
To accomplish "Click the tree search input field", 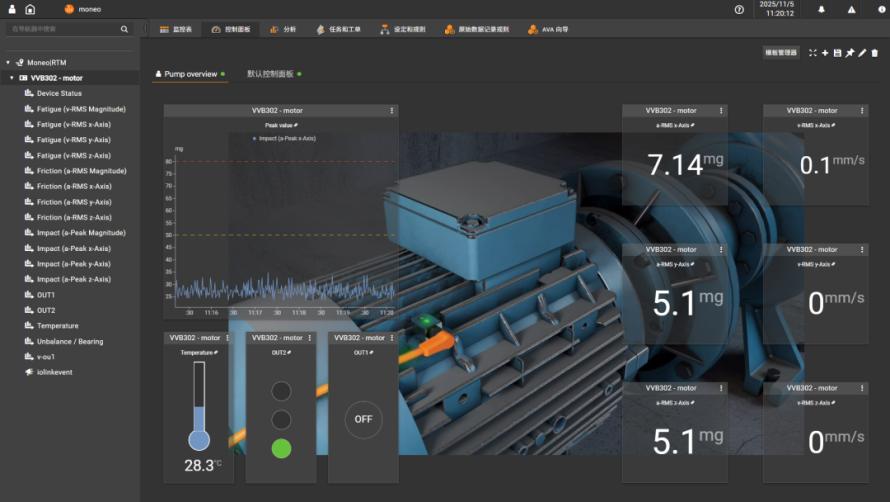I will click(62, 29).
